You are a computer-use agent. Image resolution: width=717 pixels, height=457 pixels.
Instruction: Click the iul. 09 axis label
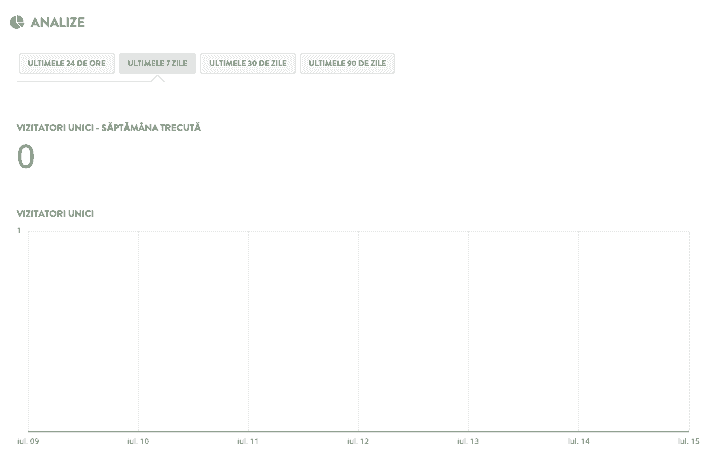pyautogui.click(x=28, y=441)
